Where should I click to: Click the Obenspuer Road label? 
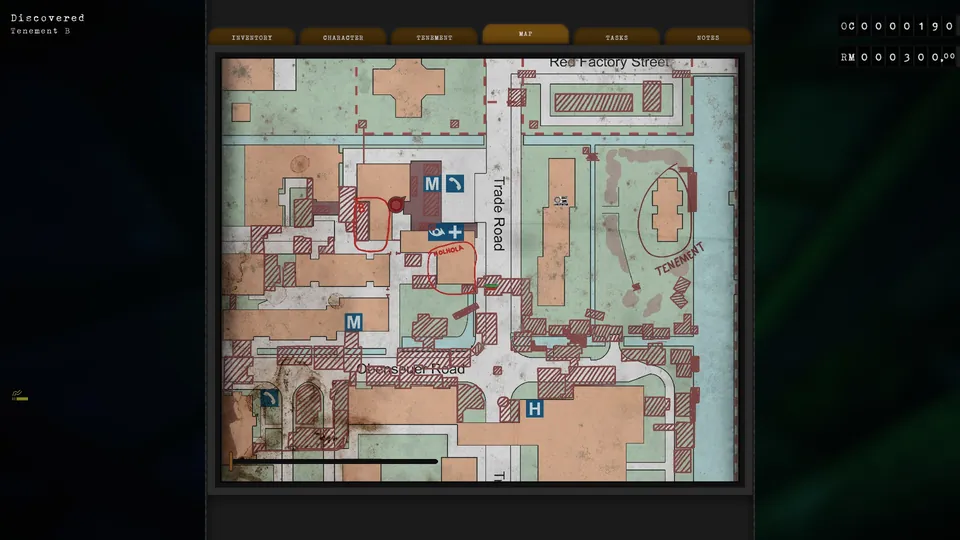(x=411, y=369)
